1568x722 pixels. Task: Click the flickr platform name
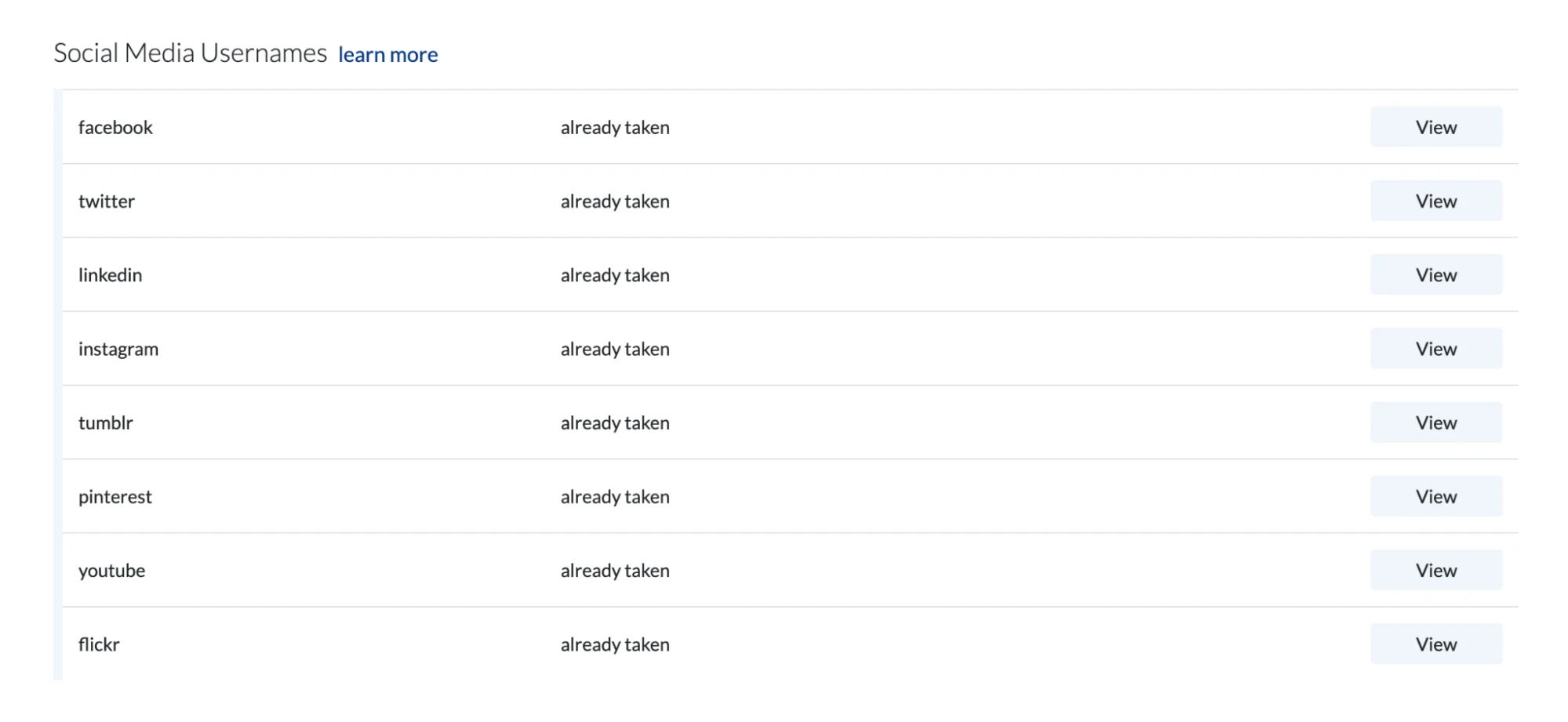(x=99, y=644)
